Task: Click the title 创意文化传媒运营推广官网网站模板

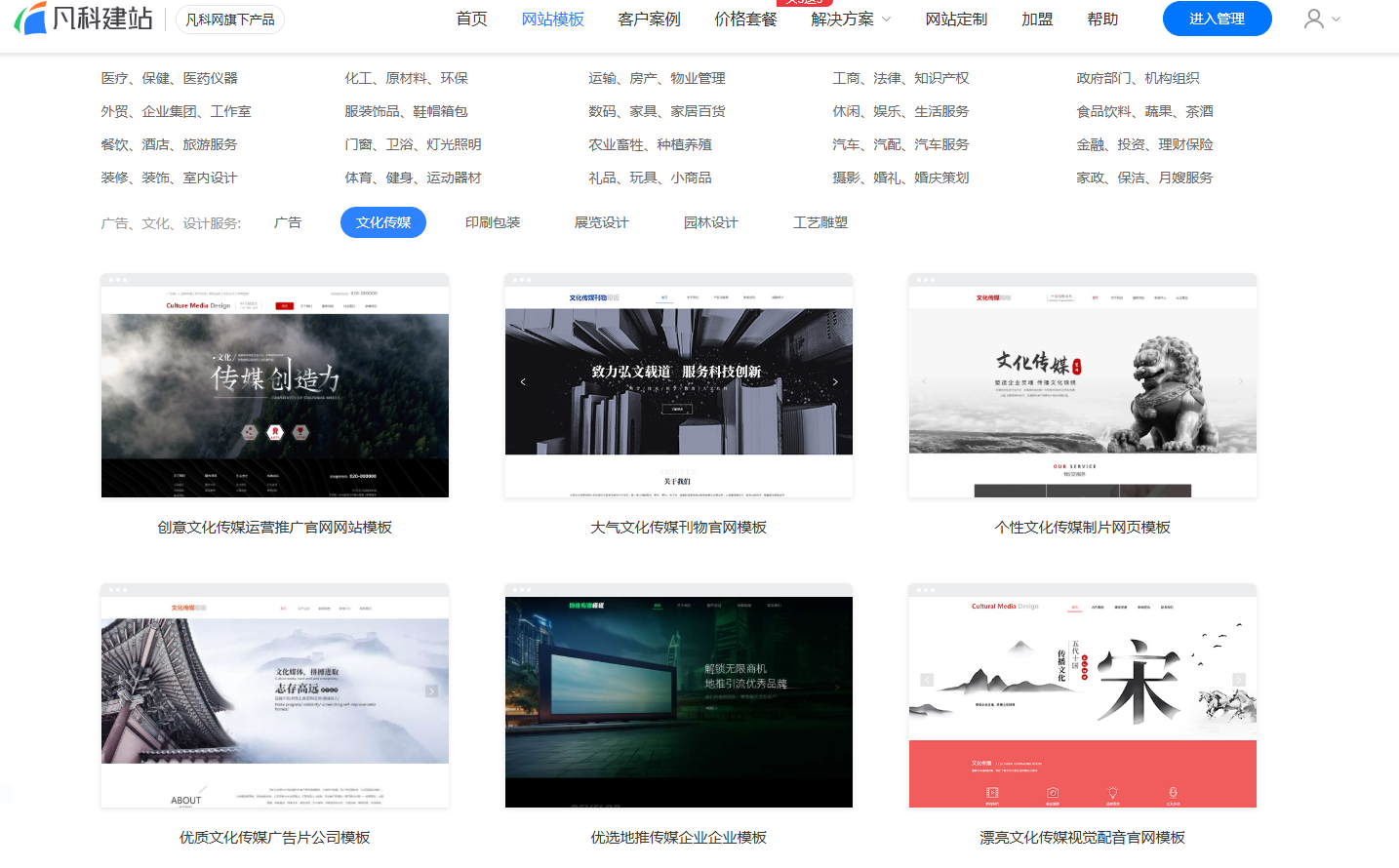Action: click(x=275, y=528)
